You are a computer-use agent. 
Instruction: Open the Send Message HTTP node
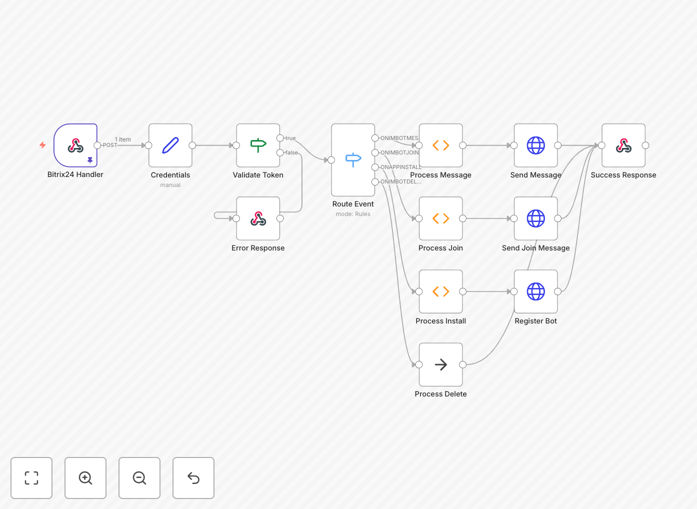[536, 145]
